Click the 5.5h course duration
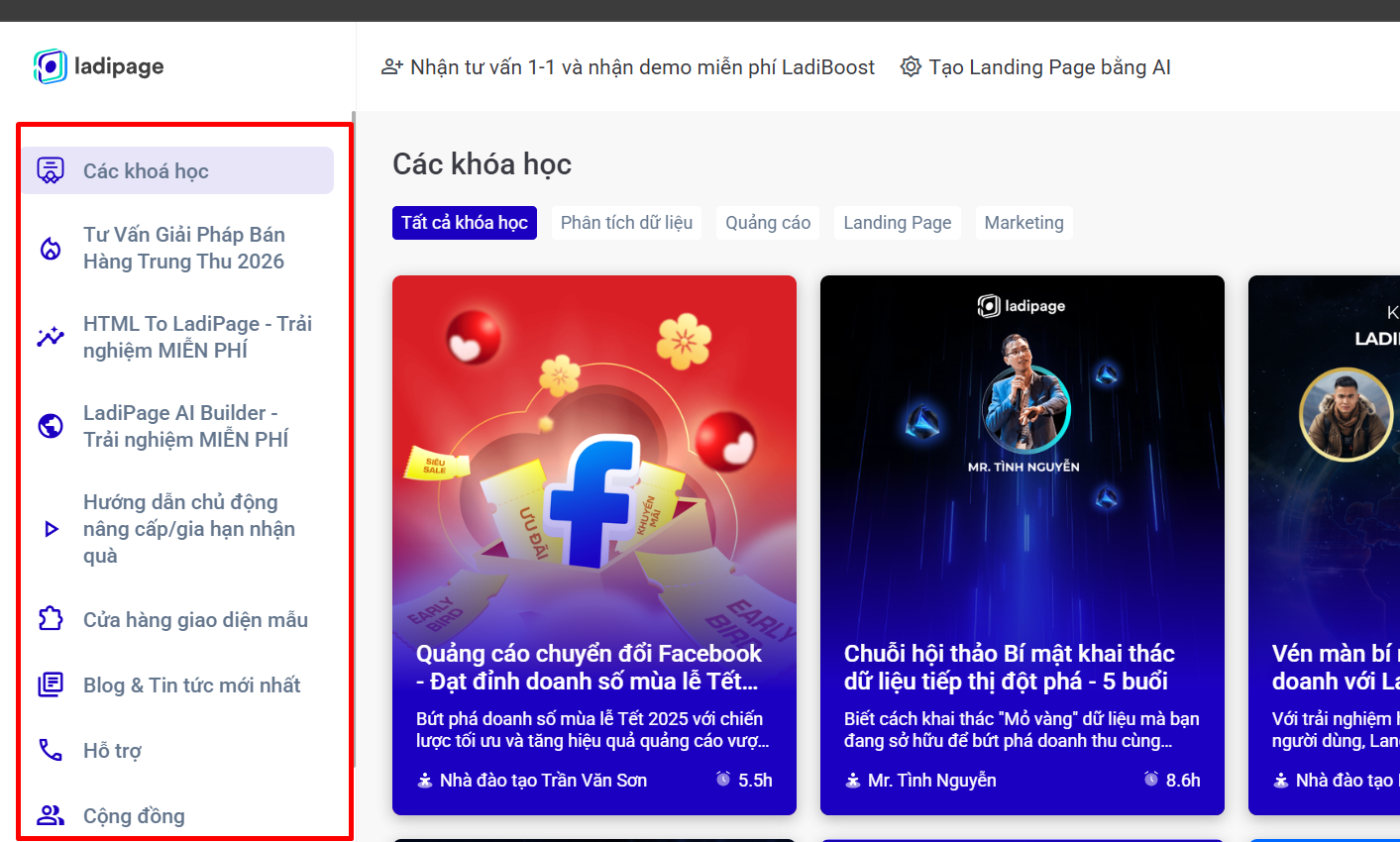Image resolution: width=1400 pixels, height=842 pixels. [x=755, y=781]
